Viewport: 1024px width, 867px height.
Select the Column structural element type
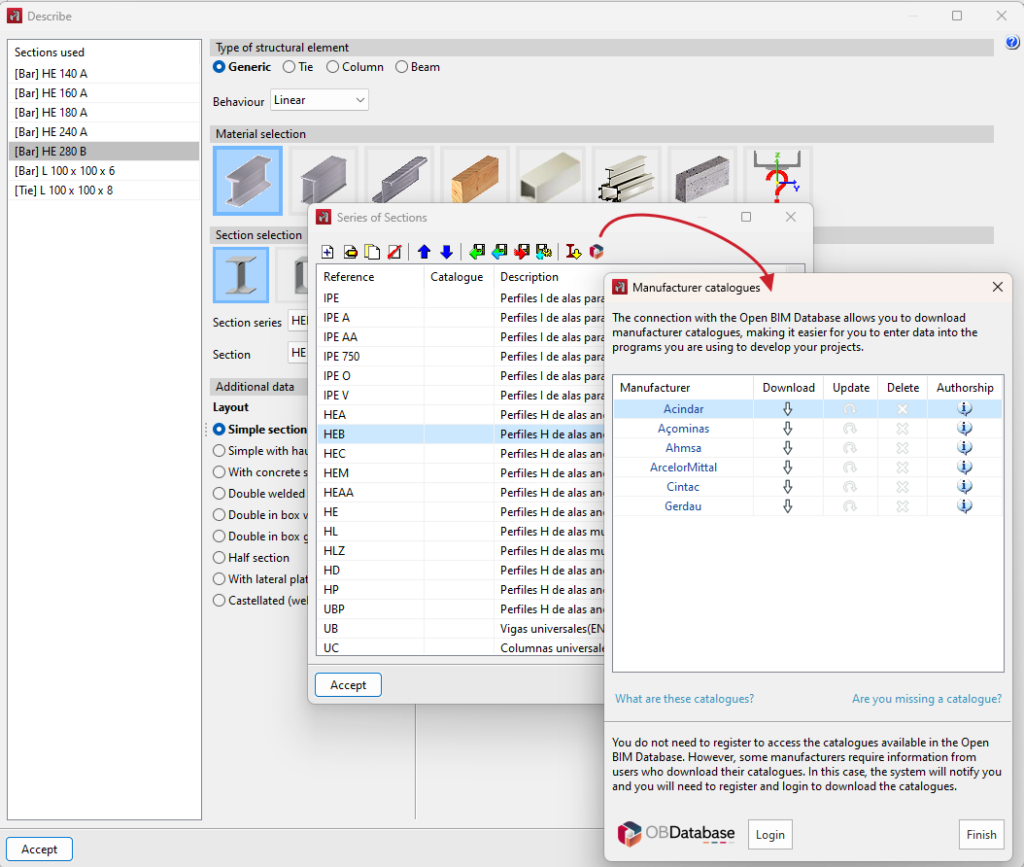[355, 67]
